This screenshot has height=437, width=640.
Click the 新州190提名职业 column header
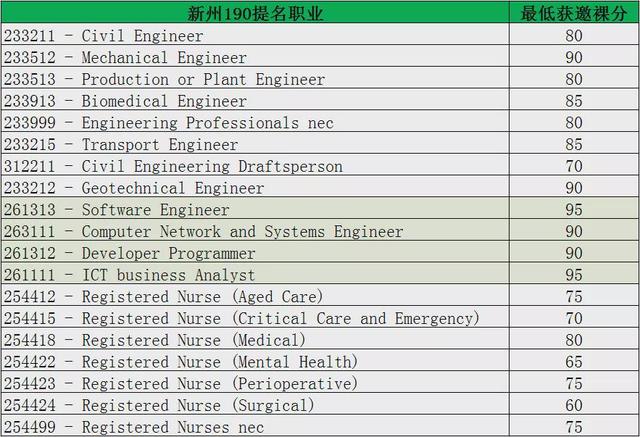(253, 14)
